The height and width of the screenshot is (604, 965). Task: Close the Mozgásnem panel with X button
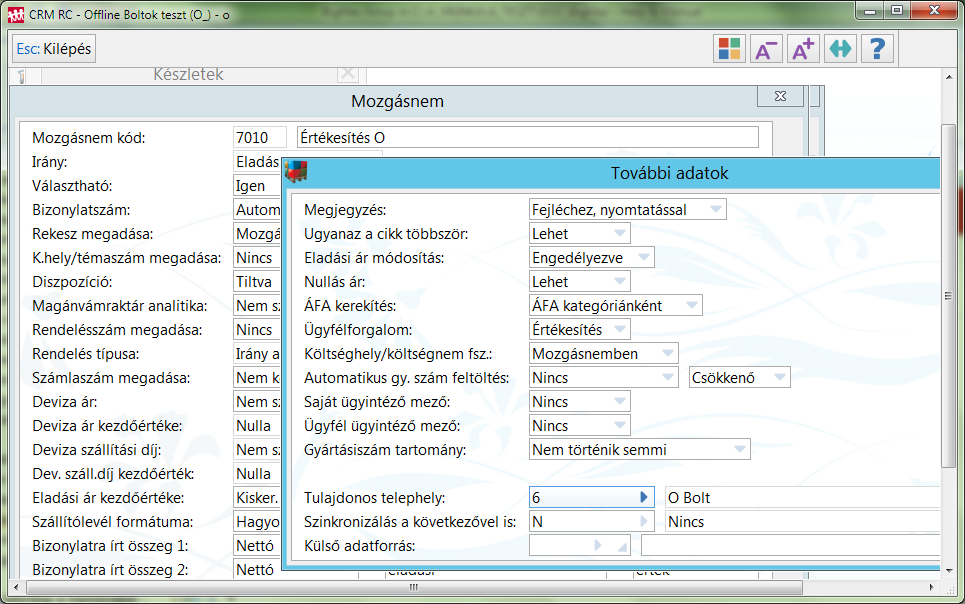click(x=780, y=96)
